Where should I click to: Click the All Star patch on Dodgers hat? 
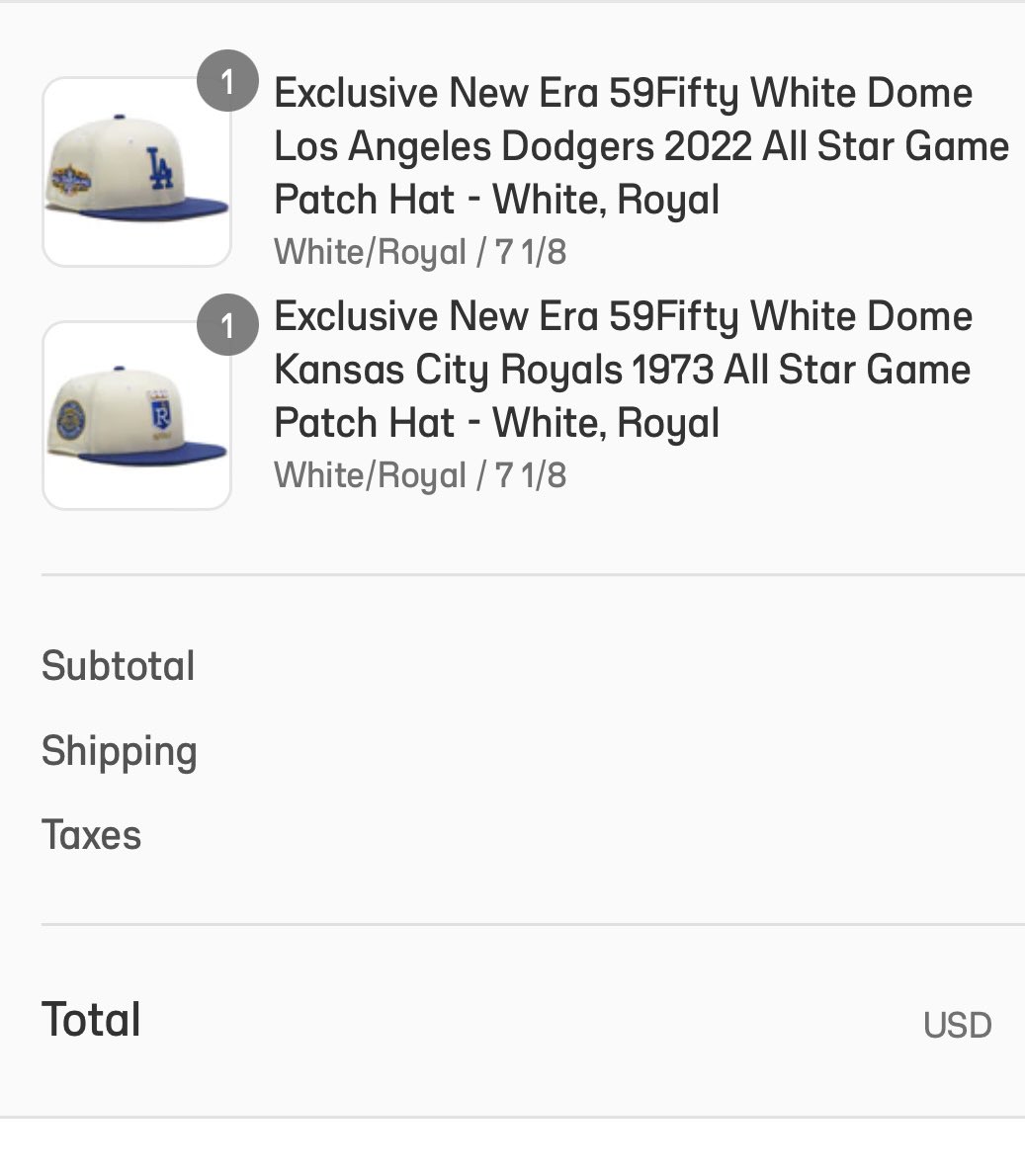coord(70,179)
